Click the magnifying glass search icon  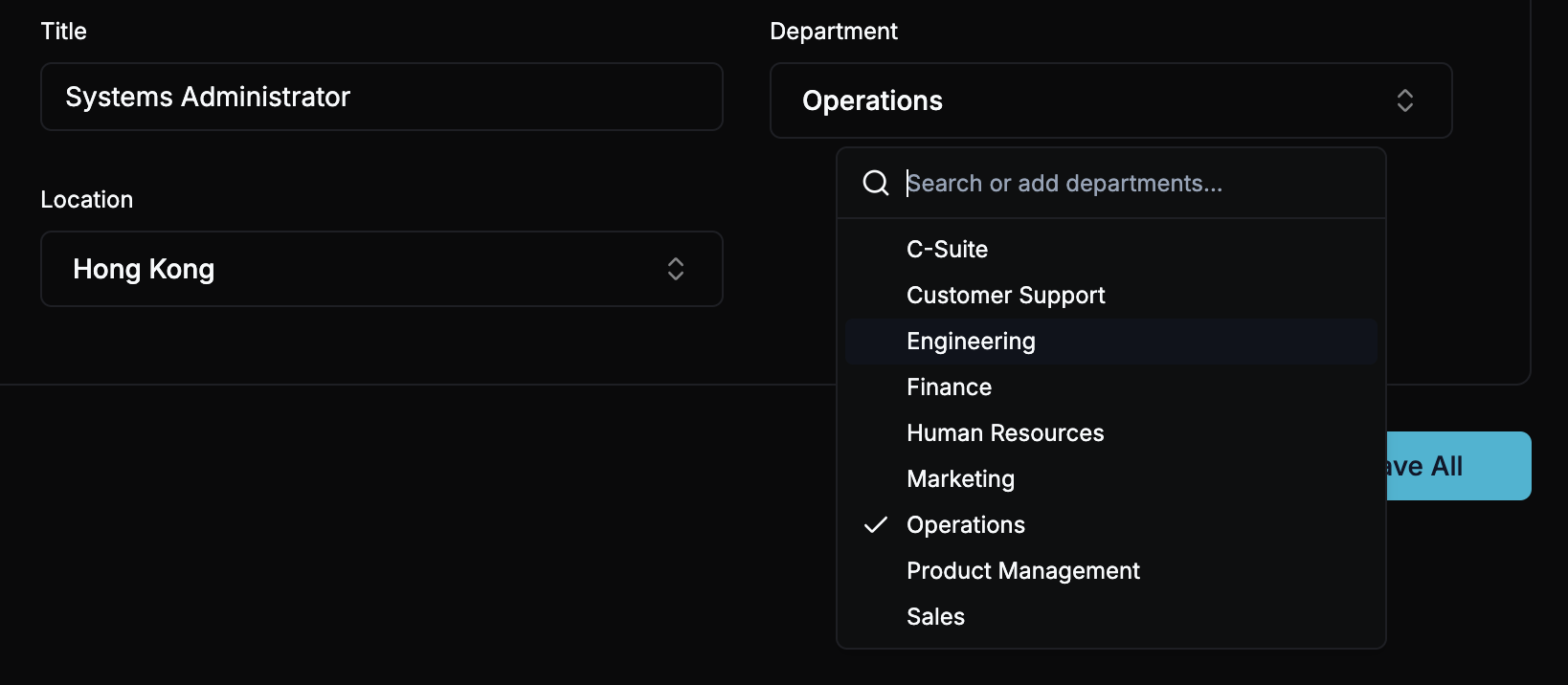tap(876, 183)
